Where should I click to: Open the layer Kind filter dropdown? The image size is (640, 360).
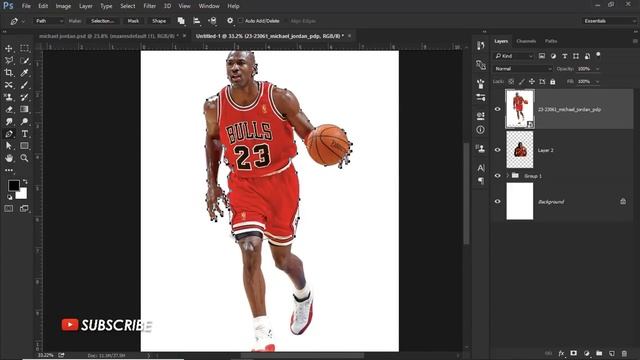click(x=513, y=56)
